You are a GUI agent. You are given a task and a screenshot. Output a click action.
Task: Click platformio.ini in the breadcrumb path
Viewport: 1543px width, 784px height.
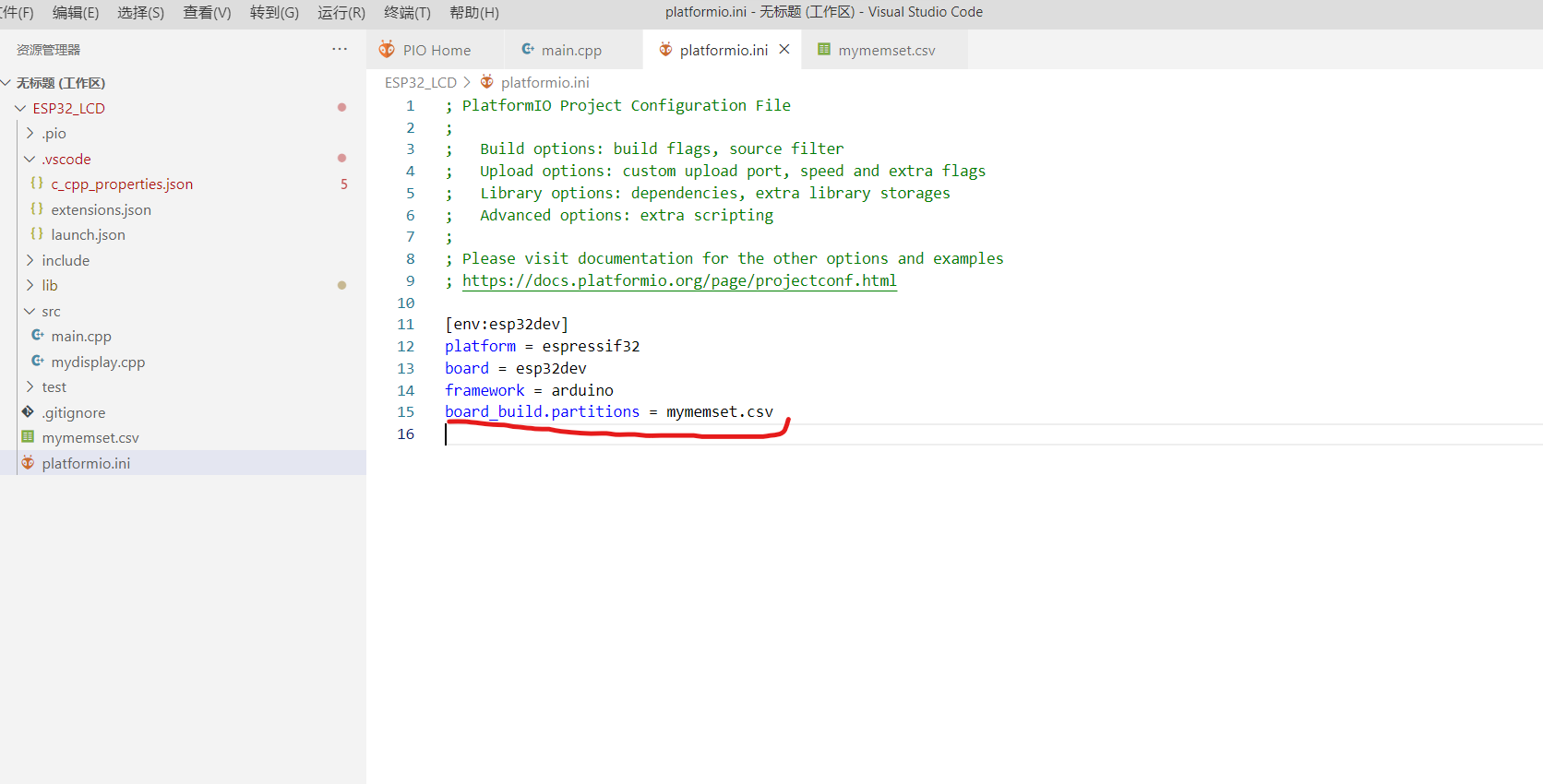pos(544,82)
